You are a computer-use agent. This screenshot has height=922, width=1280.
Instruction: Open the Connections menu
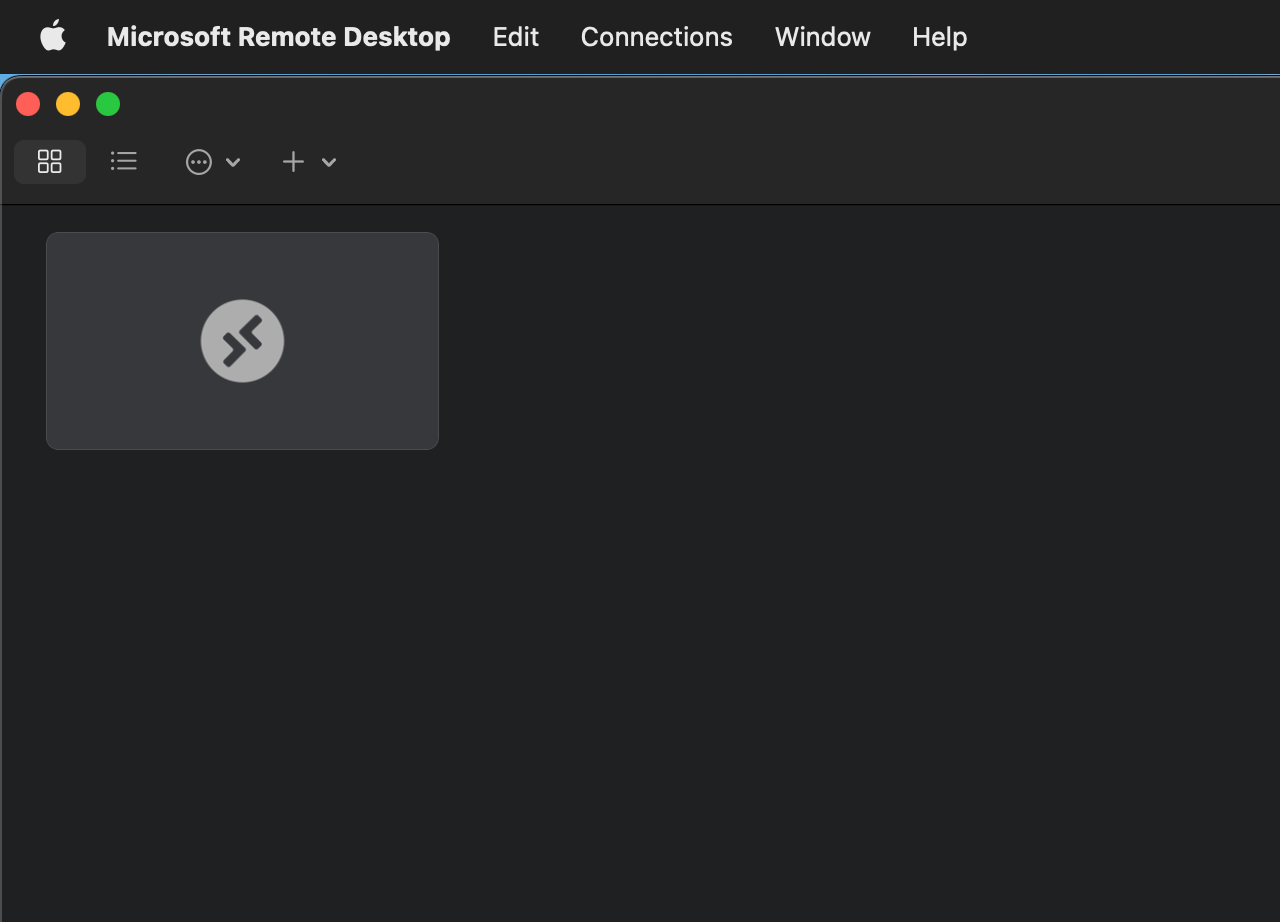click(x=656, y=36)
